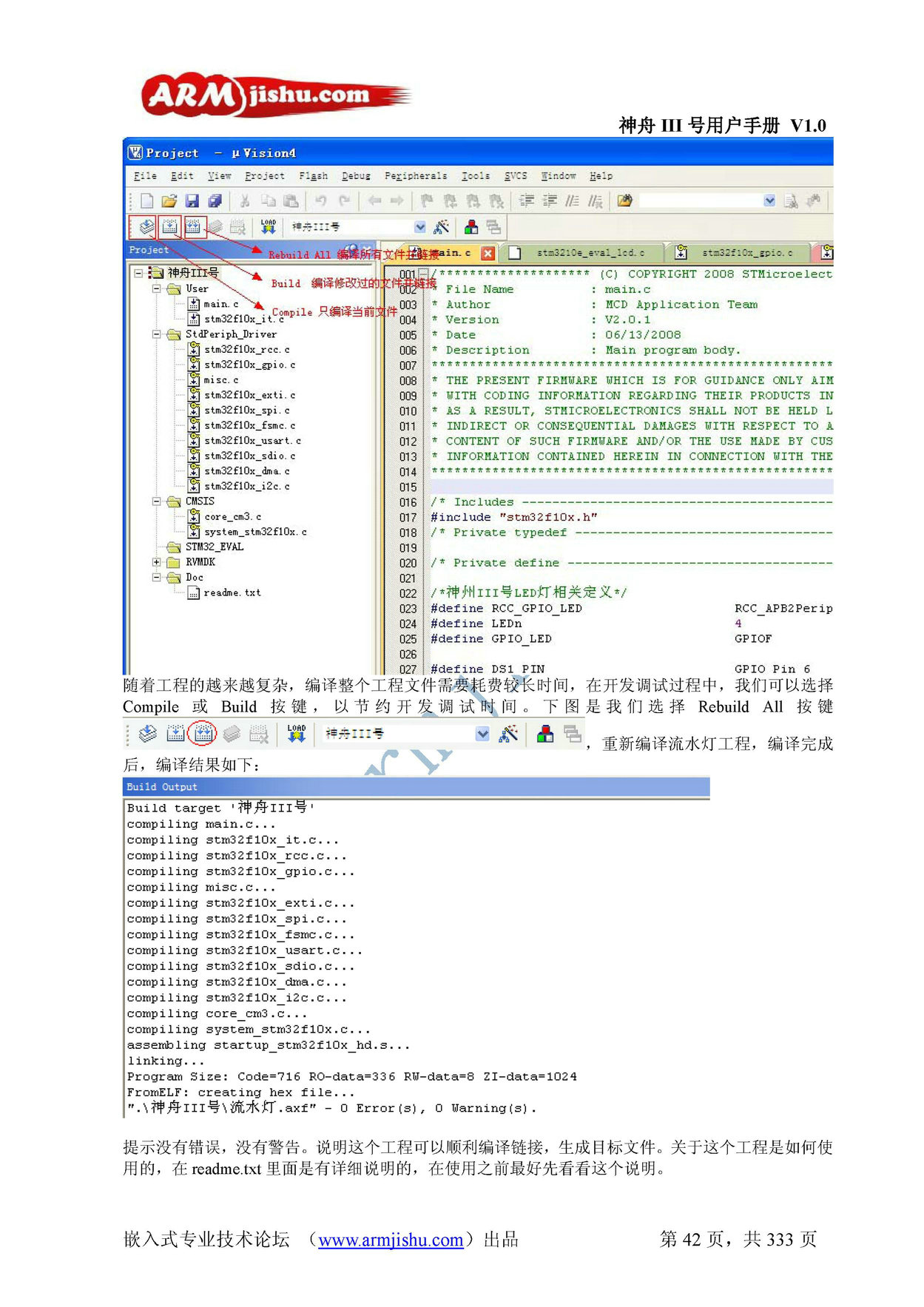Click the New file icon in µVision toolbar
924x1307 pixels.
[146, 201]
